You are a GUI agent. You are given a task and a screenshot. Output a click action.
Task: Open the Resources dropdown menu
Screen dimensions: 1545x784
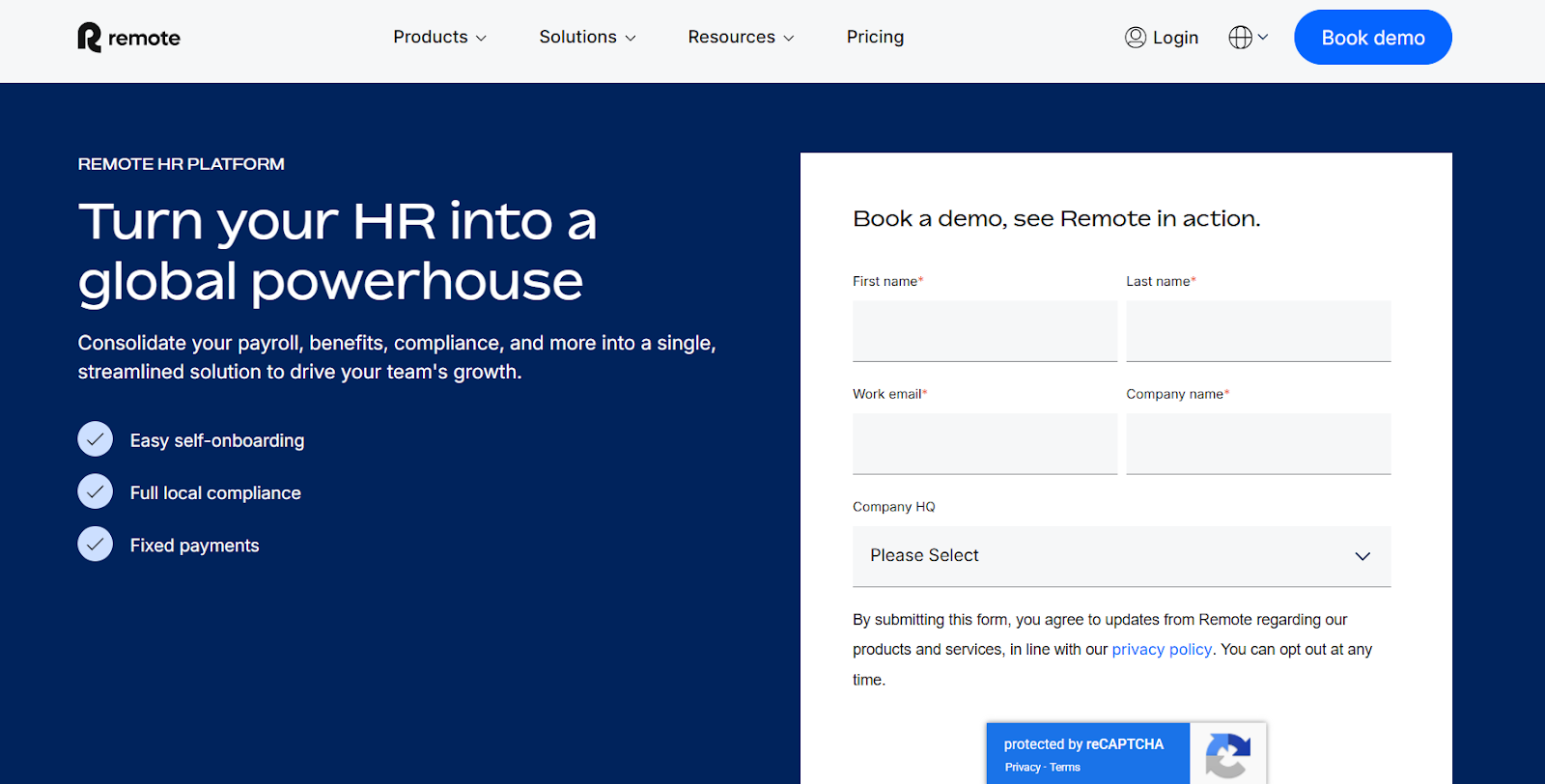(x=741, y=38)
